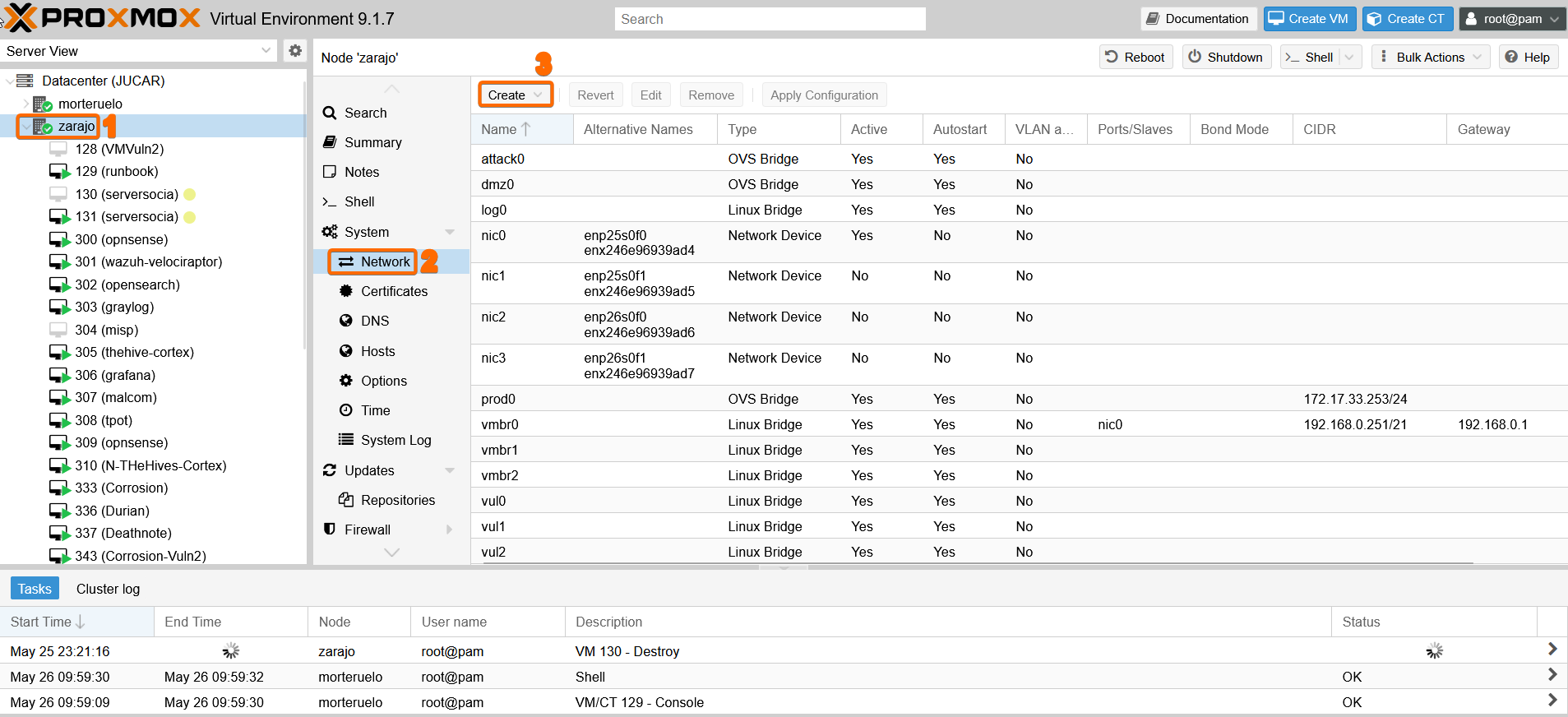1568x717 pixels.
Task: Click the Summary book icon
Action: 330,142
